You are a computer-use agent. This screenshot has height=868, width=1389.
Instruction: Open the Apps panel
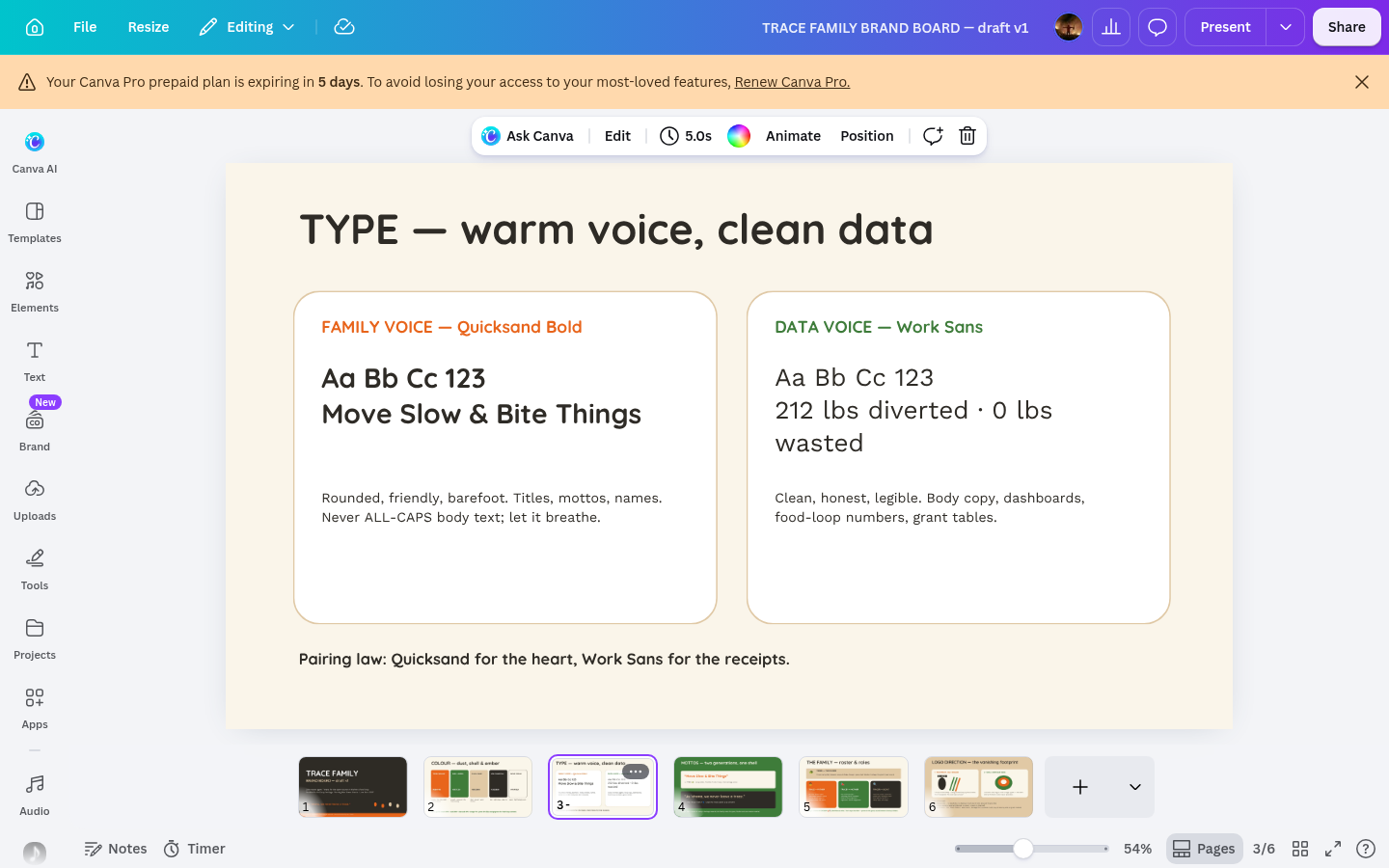point(35,708)
